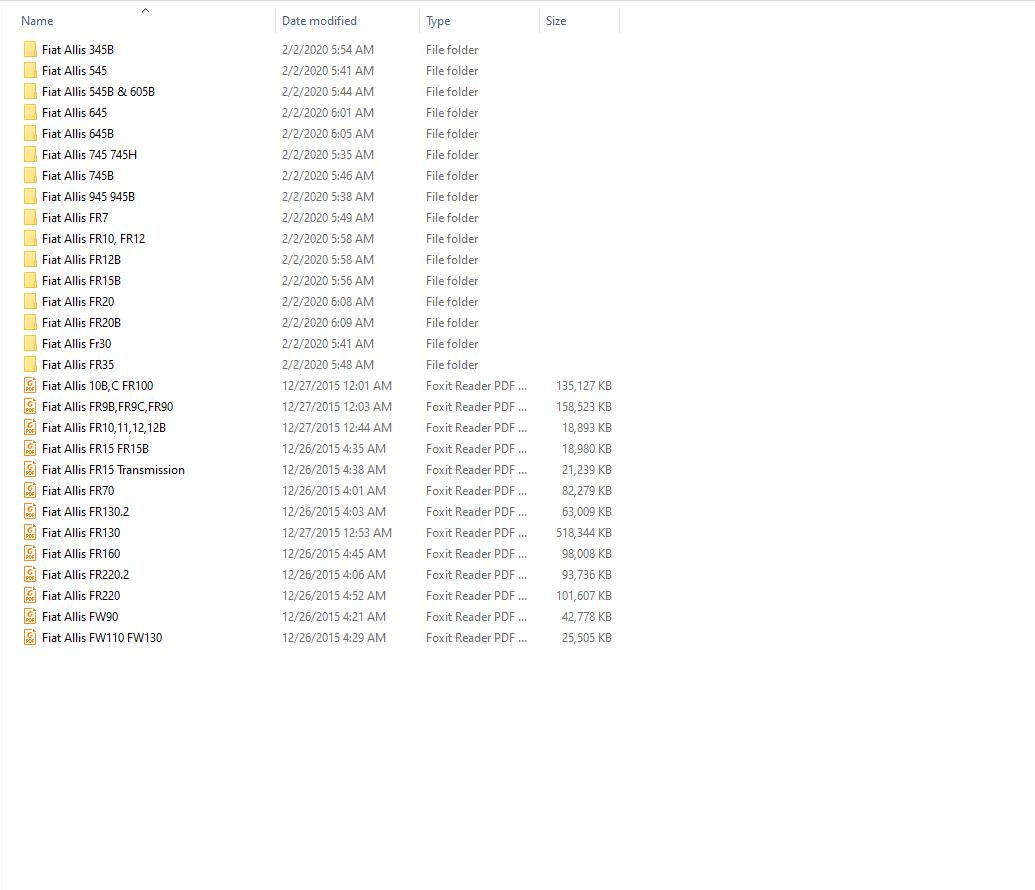Click the '42,778 KB' size value

tap(587, 617)
